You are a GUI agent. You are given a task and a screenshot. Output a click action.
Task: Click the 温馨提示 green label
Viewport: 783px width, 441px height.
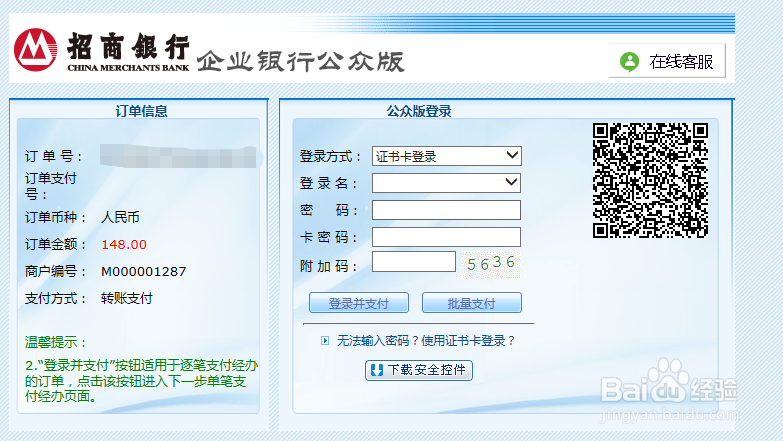tap(56, 342)
